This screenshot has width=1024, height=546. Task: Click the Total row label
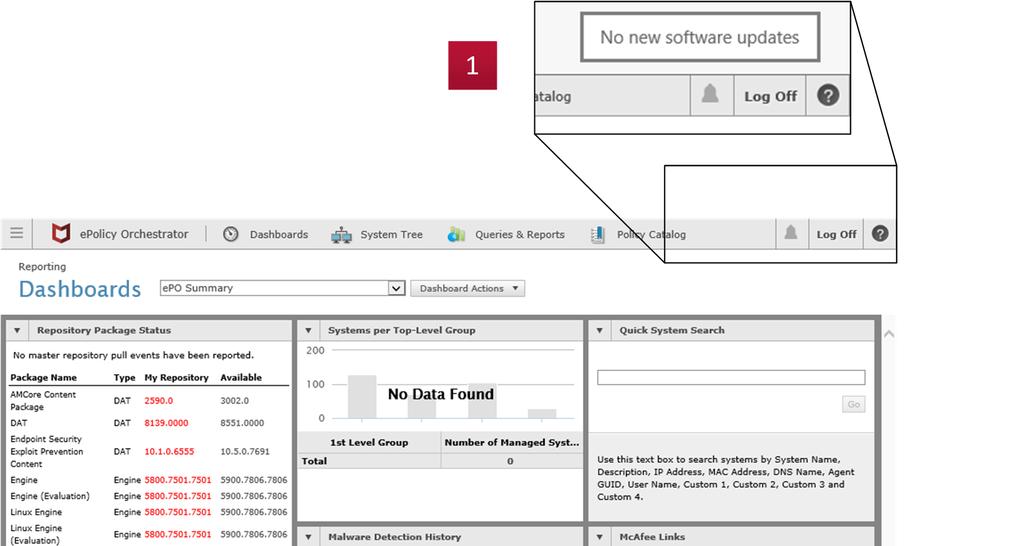314,460
